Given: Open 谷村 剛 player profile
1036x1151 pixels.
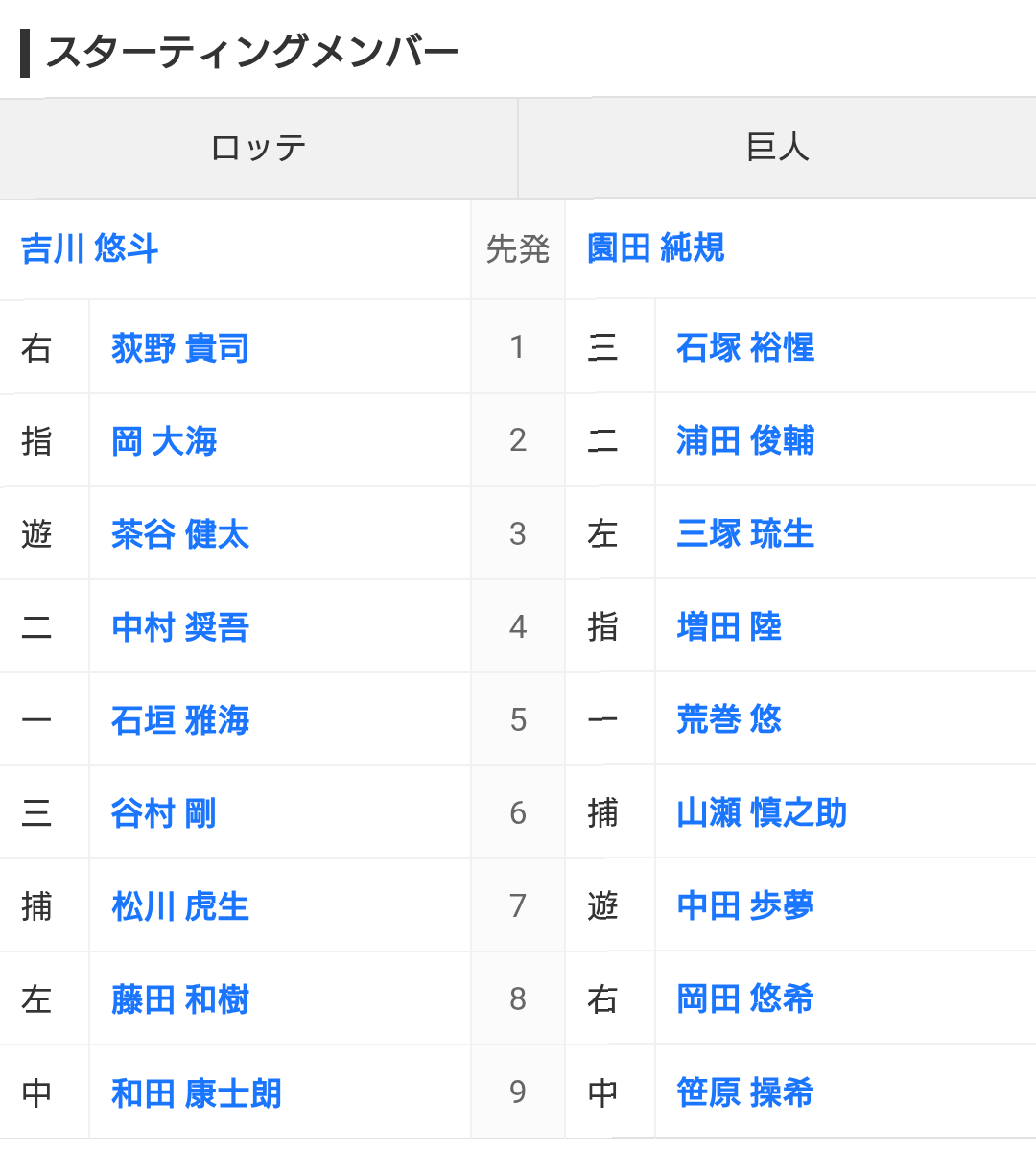Looking at the screenshot, I should point(164,813).
